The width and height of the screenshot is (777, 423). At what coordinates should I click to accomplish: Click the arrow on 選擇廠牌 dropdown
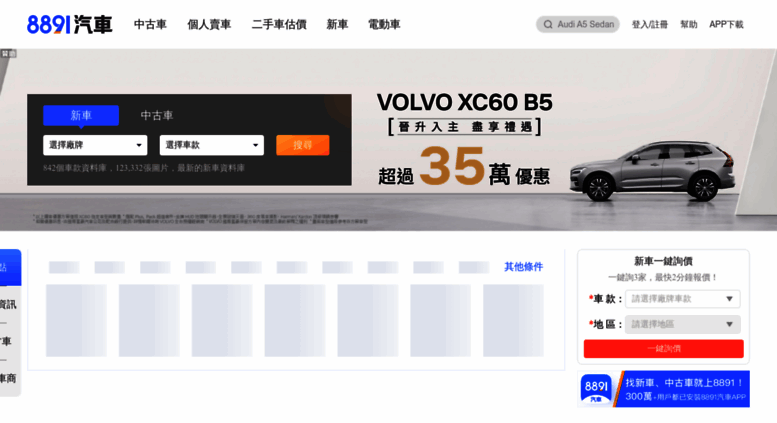pos(139,145)
